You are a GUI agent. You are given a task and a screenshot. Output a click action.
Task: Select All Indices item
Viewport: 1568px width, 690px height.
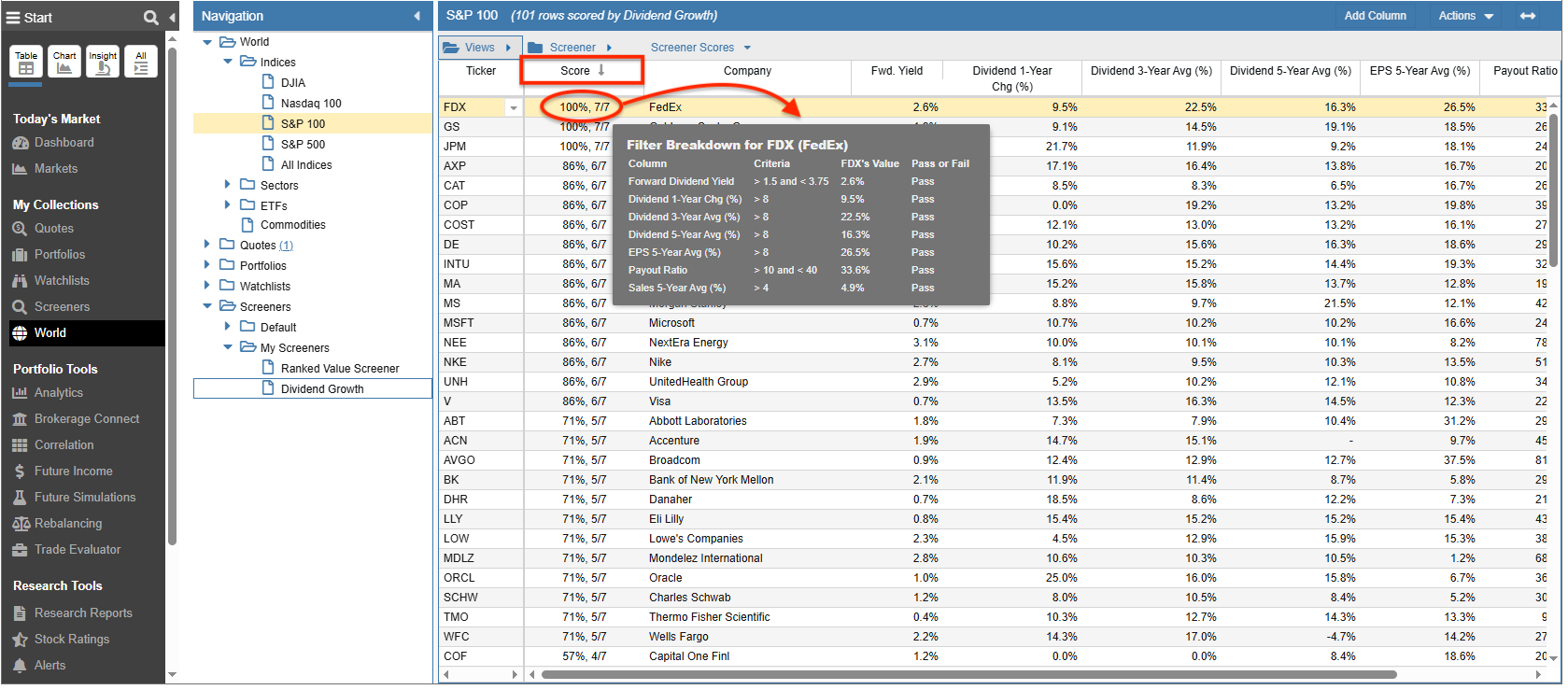pos(306,165)
